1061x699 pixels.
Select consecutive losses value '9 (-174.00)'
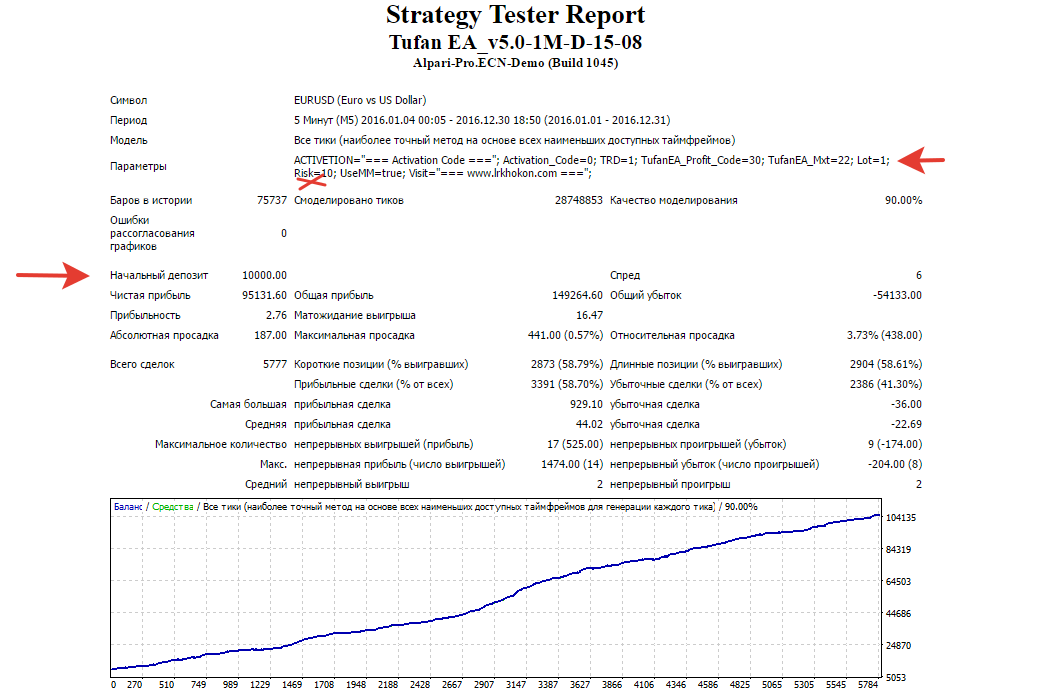895,445
